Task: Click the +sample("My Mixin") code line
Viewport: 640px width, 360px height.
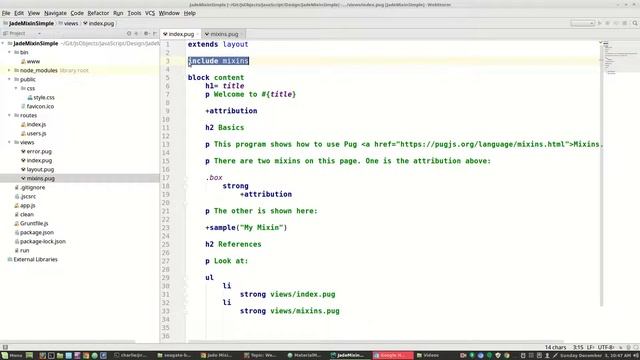Action: coord(246,227)
